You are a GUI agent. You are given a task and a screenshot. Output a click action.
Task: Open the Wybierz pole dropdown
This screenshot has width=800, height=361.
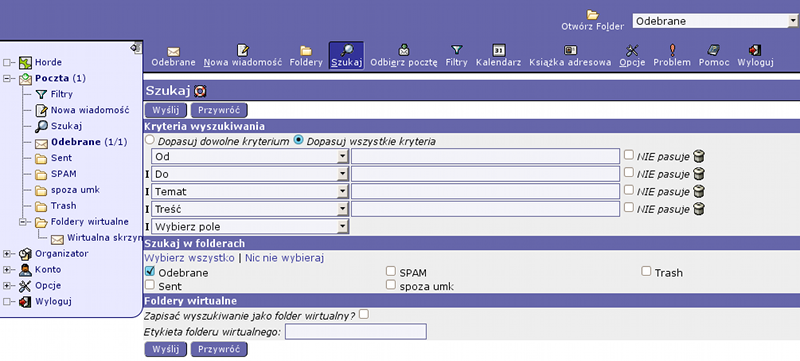[250, 226]
